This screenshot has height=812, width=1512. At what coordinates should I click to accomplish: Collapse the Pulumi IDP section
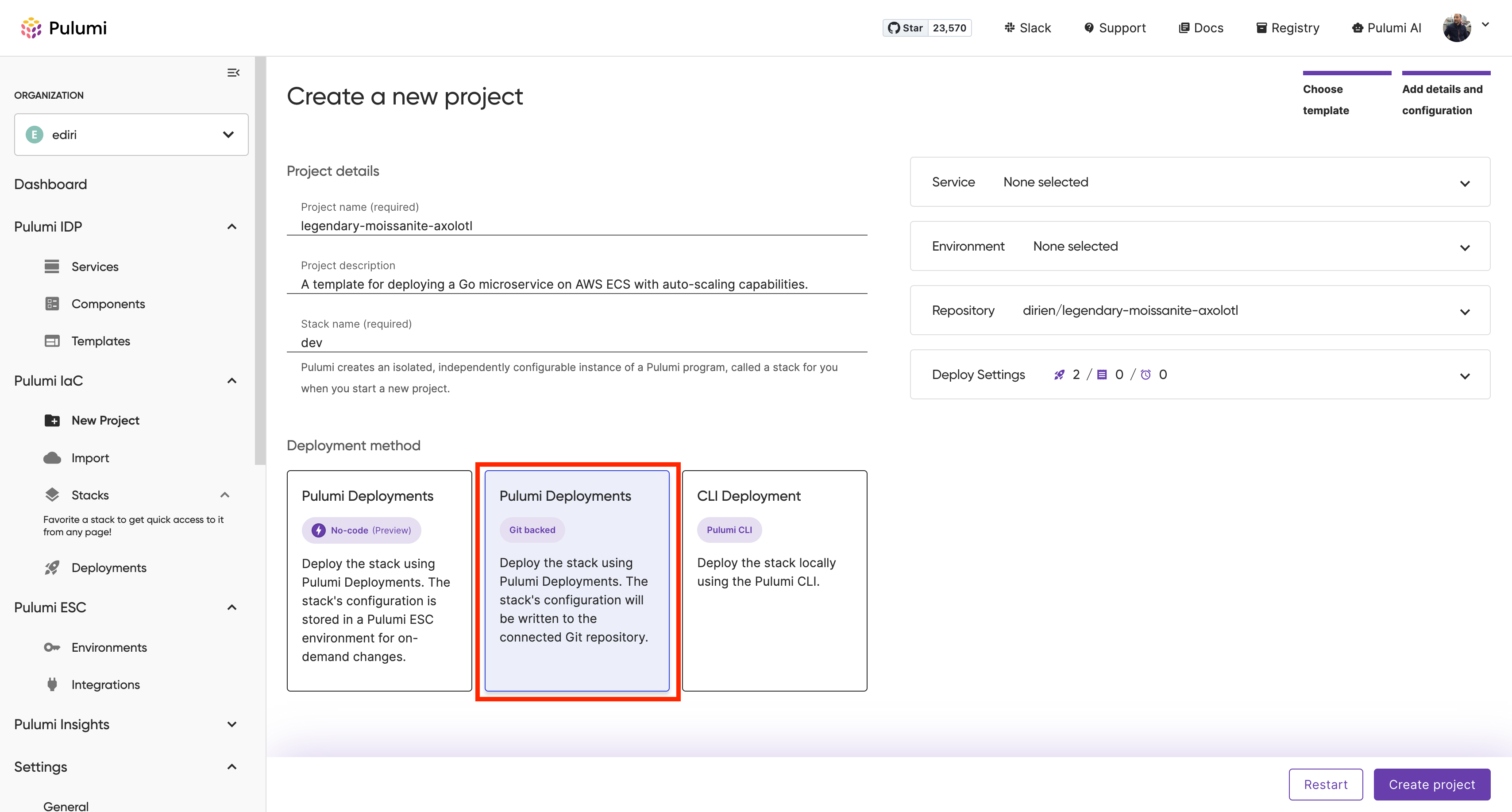(232, 227)
